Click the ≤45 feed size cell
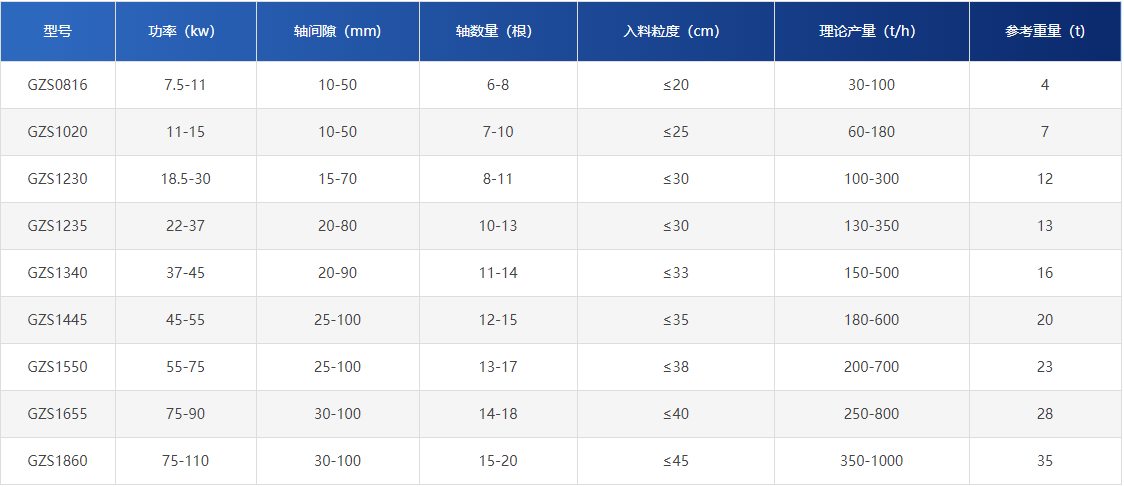Image resolution: width=1124 pixels, height=487 pixels. click(x=676, y=461)
